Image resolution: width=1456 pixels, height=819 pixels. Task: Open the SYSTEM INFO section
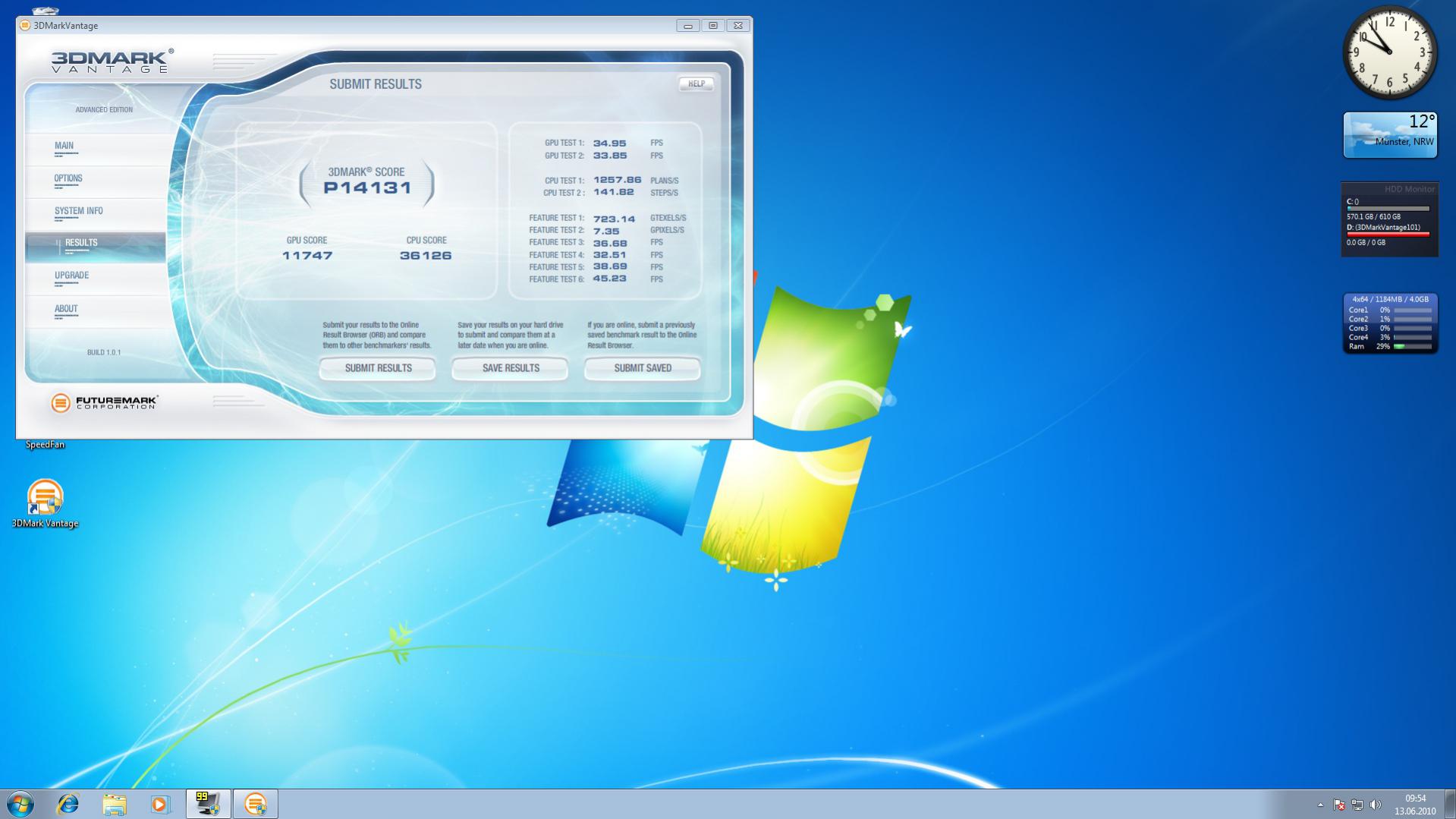coord(96,214)
